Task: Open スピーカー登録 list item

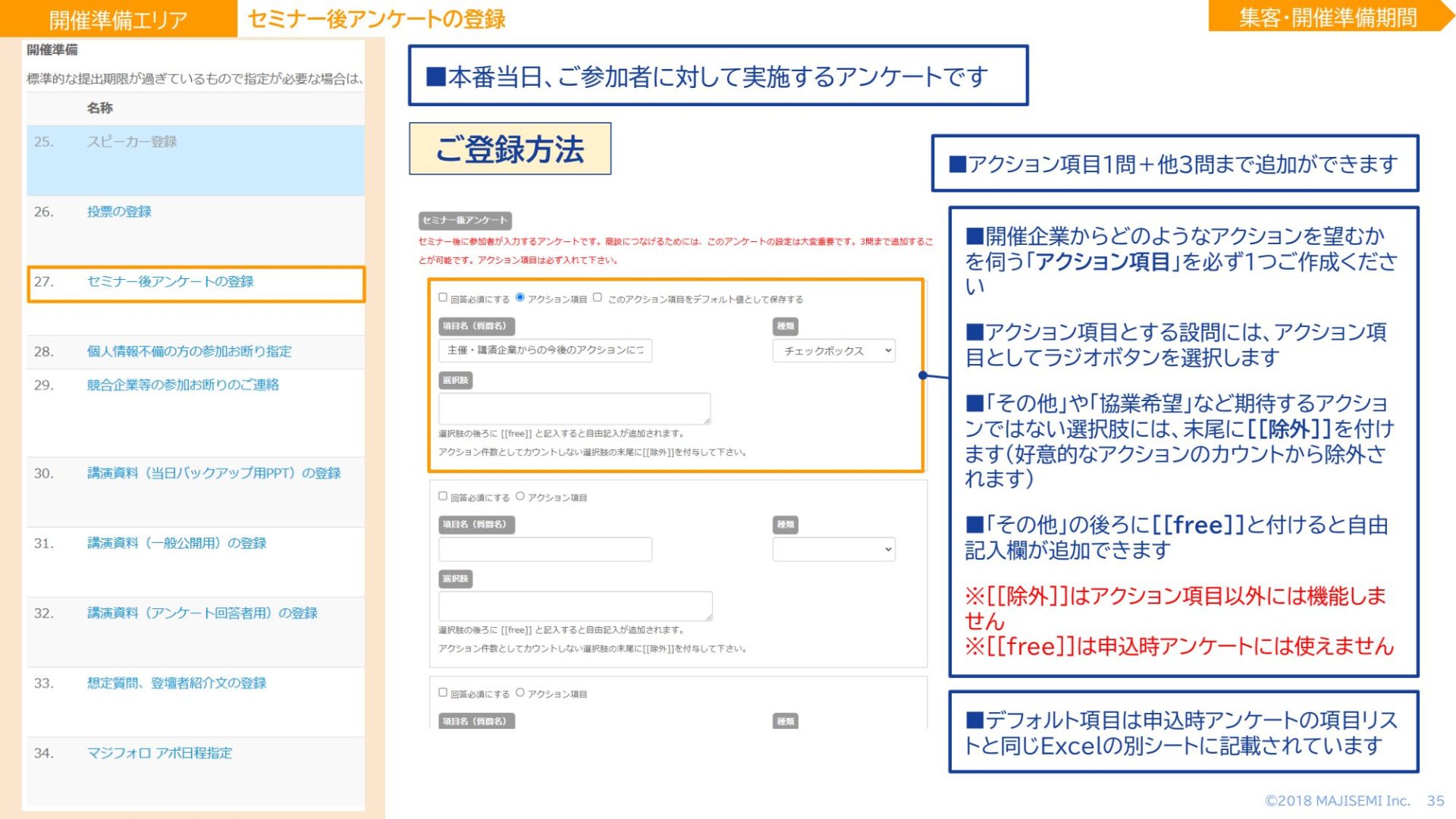Action: tap(132, 142)
